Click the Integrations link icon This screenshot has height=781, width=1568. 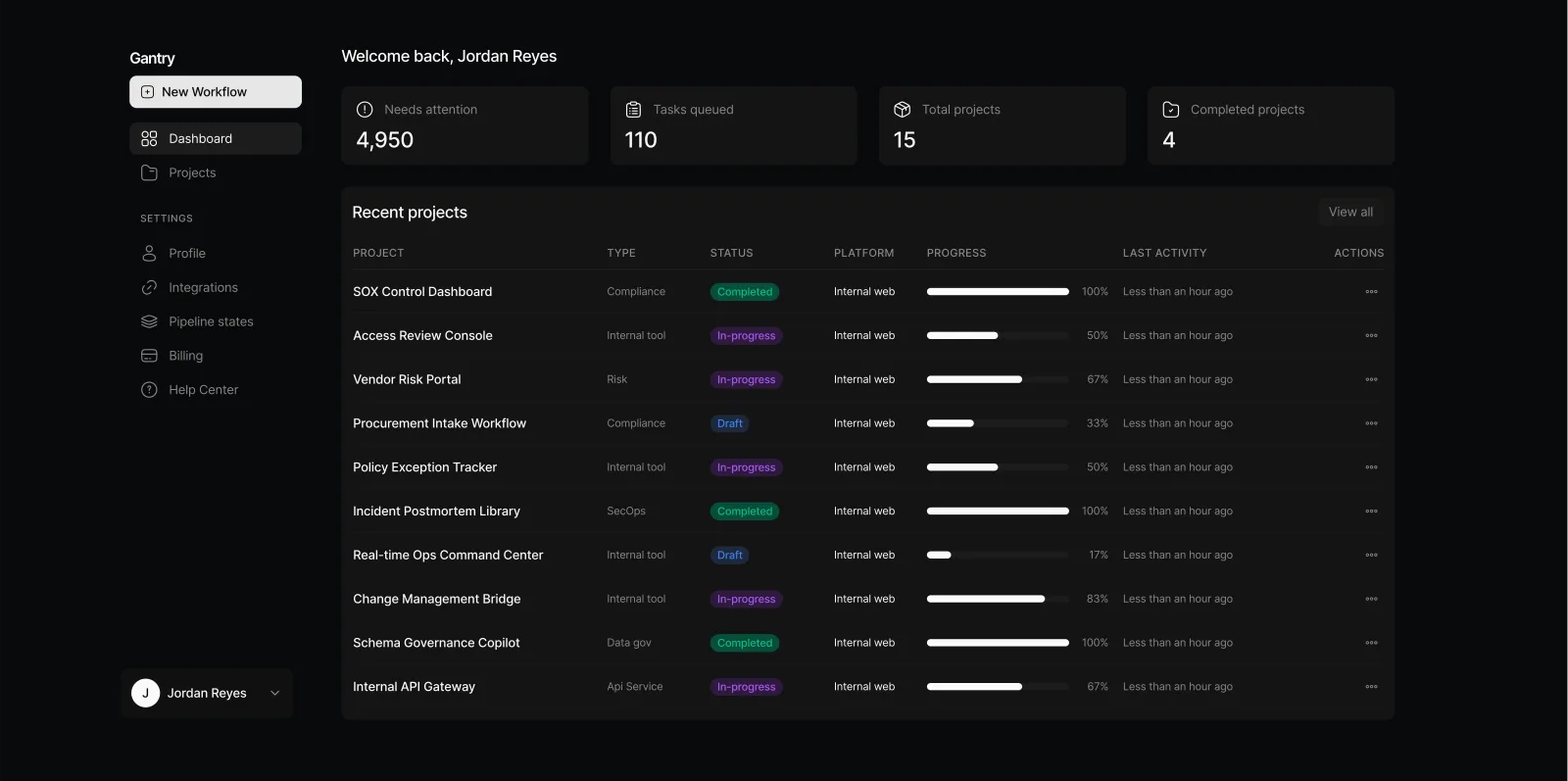(x=149, y=288)
